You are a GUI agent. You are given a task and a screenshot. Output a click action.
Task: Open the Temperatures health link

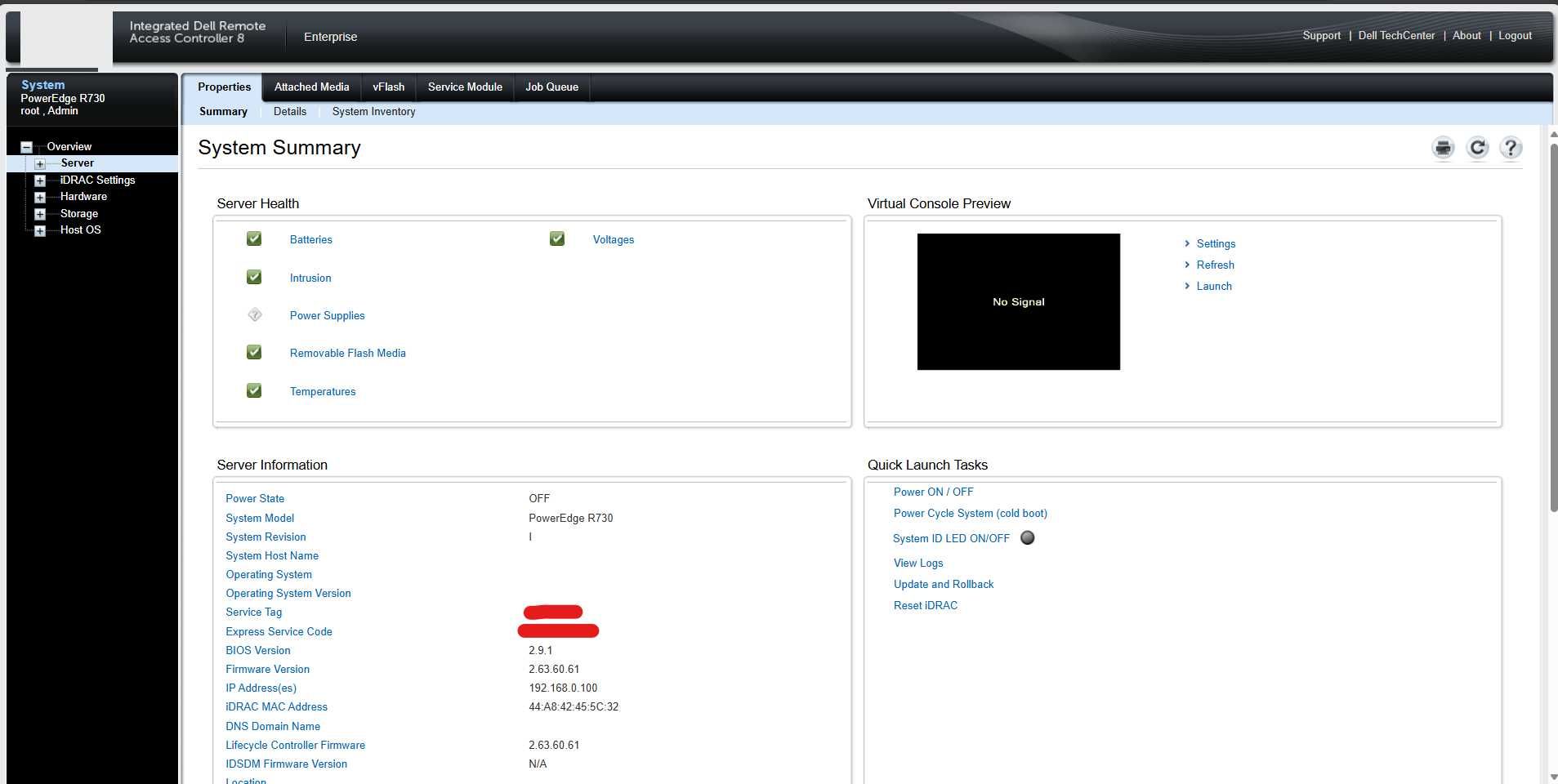(x=323, y=392)
